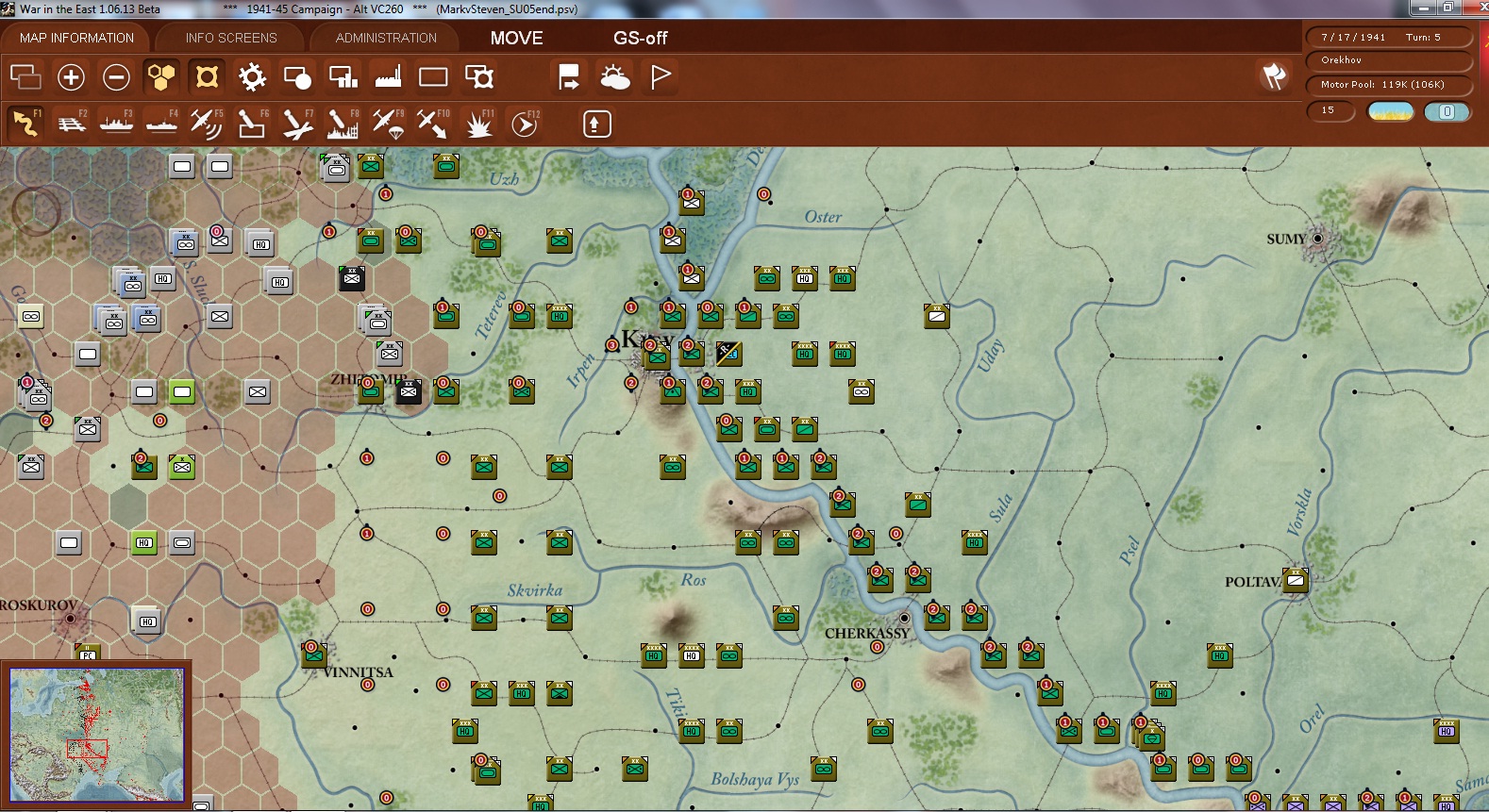The height and width of the screenshot is (812, 1489).
Task: Click the Sula river label
Action: tap(1000, 507)
